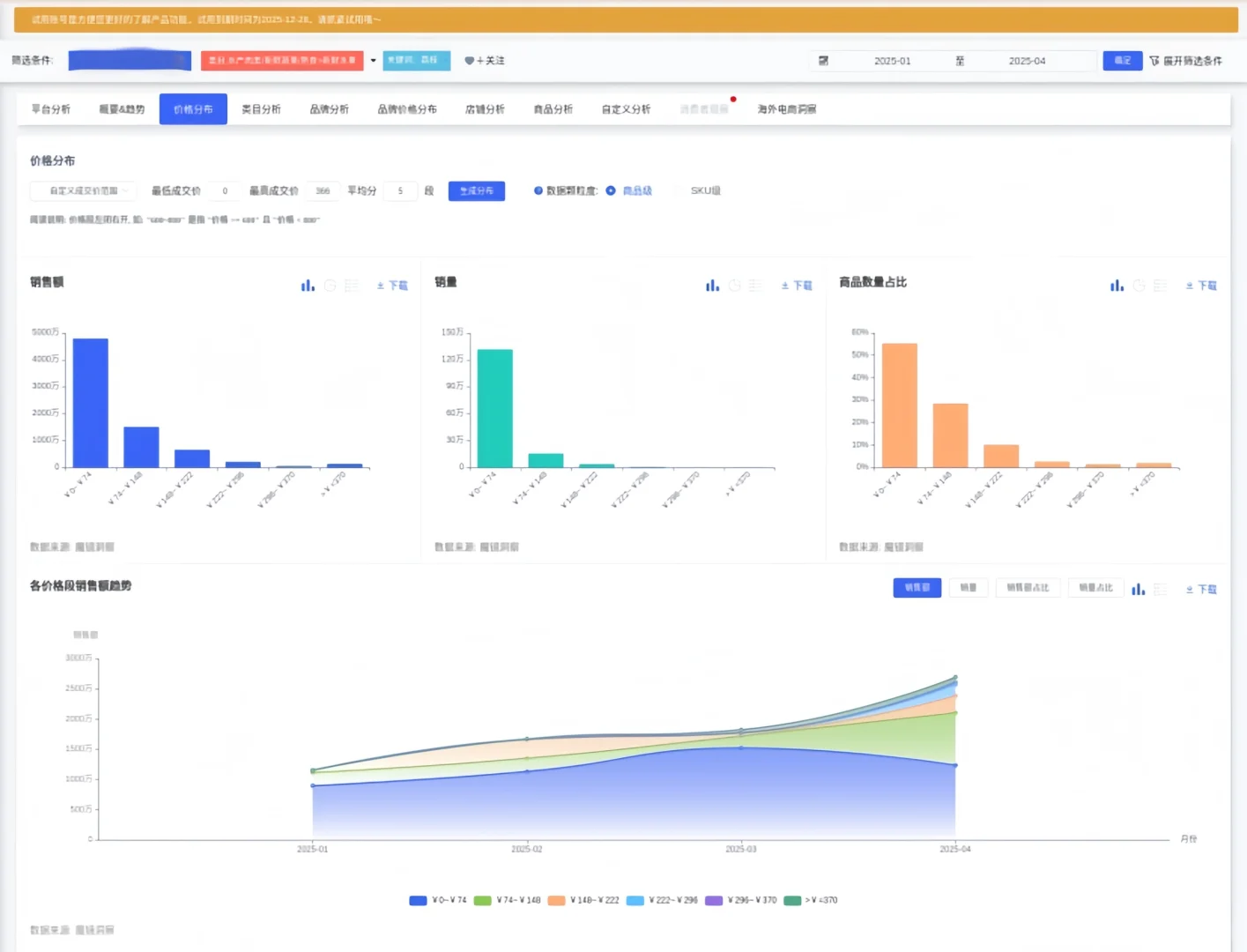Show table view in 销售额 card
Image resolution: width=1247 pixels, height=952 pixels.
click(353, 286)
